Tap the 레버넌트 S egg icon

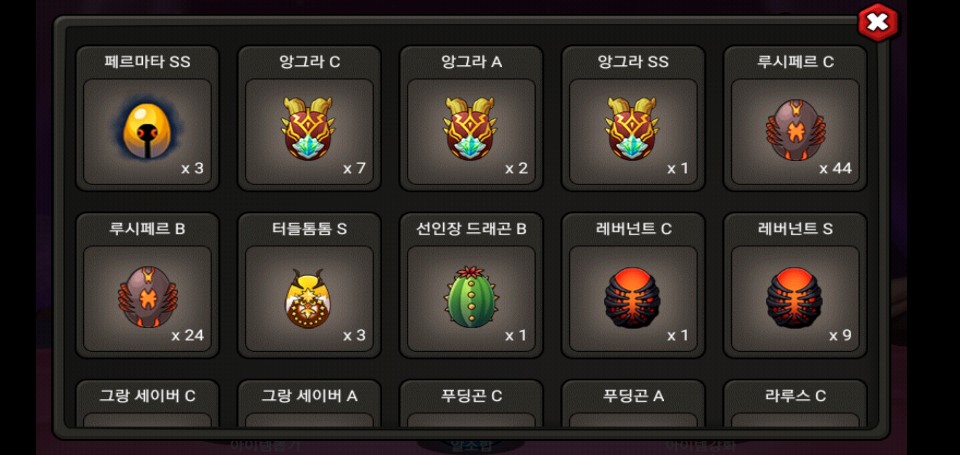795,299
